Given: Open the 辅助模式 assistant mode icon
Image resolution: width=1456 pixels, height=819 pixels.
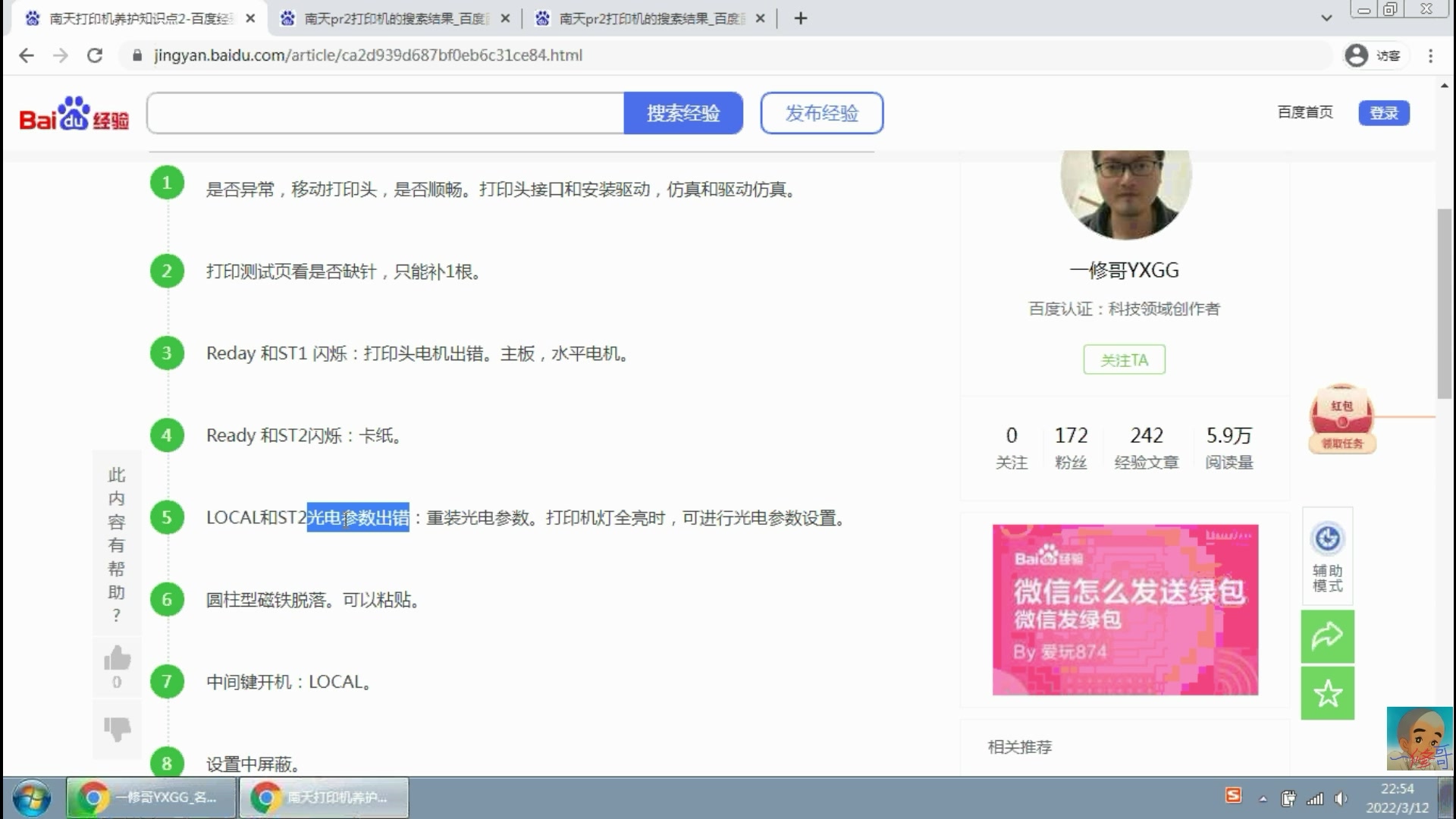Looking at the screenshot, I should (x=1326, y=556).
